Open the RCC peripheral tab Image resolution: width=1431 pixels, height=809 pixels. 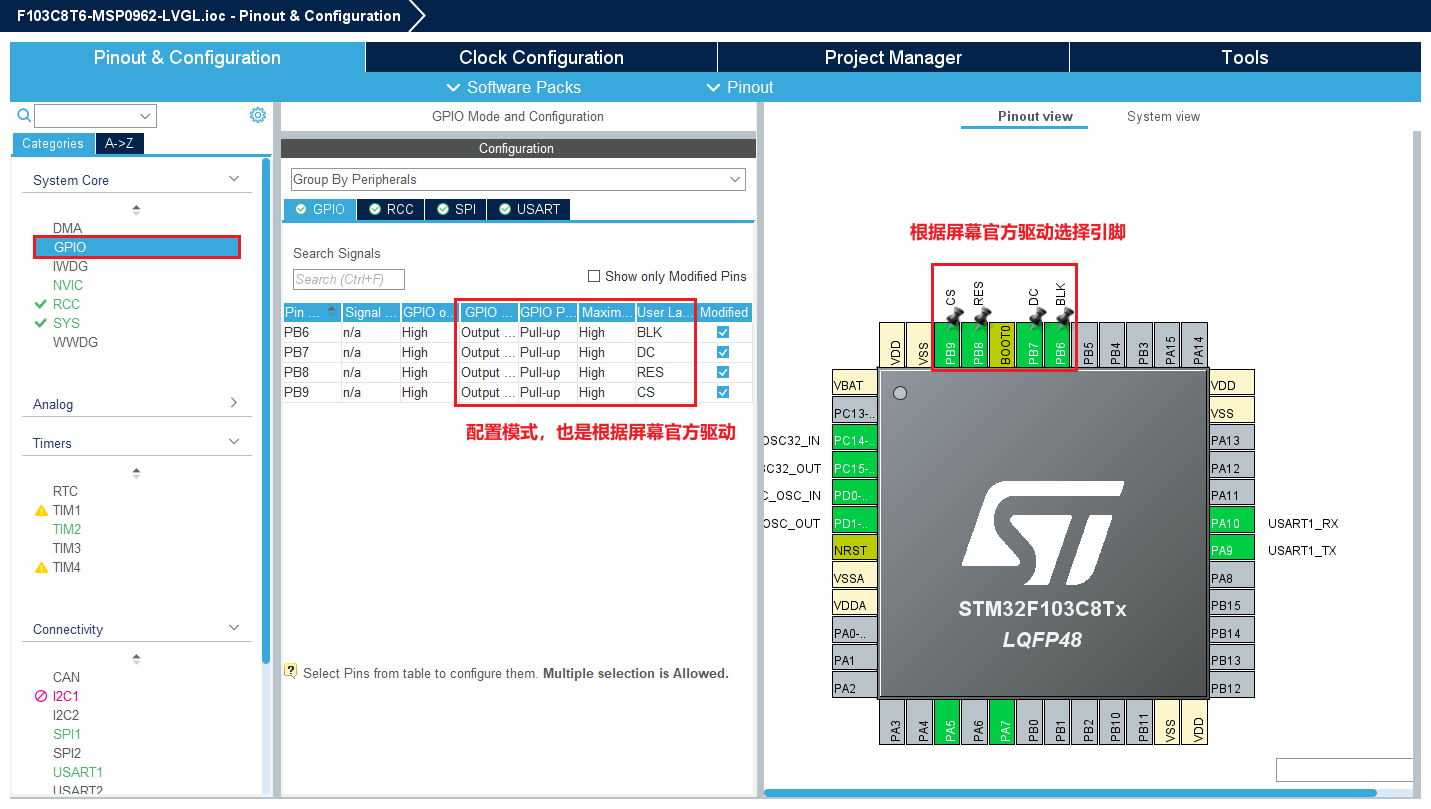(391, 209)
